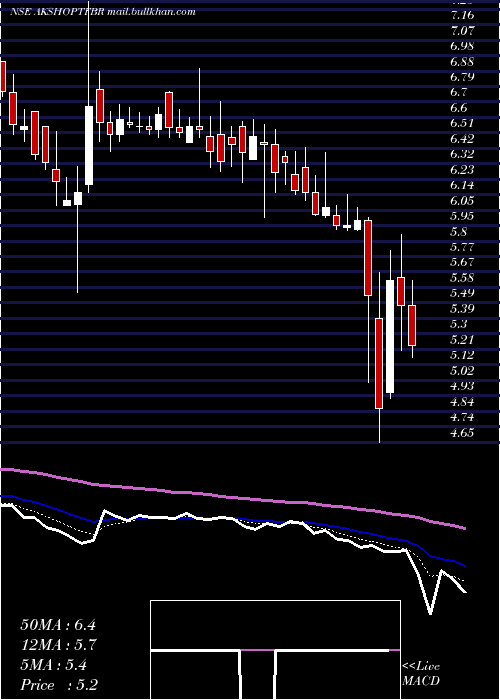Select the 5.12 price axis label
The width and height of the screenshot is (500, 700).
click(463, 355)
